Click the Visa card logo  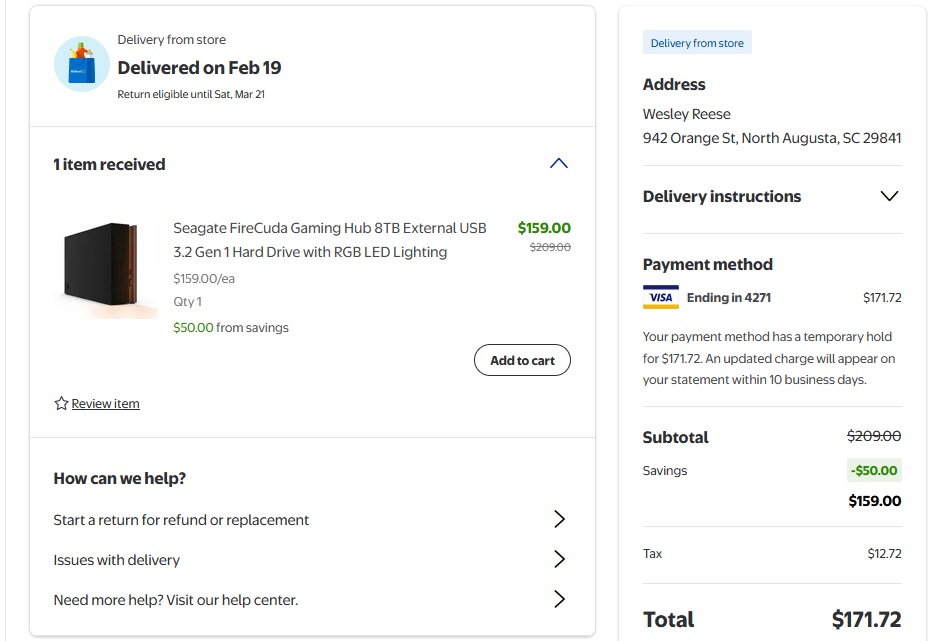tap(660, 297)
